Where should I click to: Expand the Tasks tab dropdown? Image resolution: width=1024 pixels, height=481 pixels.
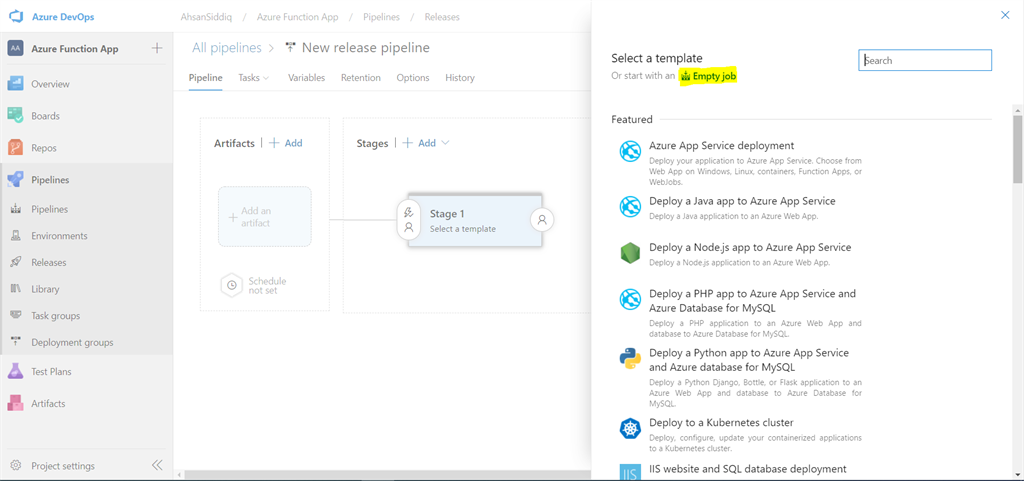click(x=266, y=78)
